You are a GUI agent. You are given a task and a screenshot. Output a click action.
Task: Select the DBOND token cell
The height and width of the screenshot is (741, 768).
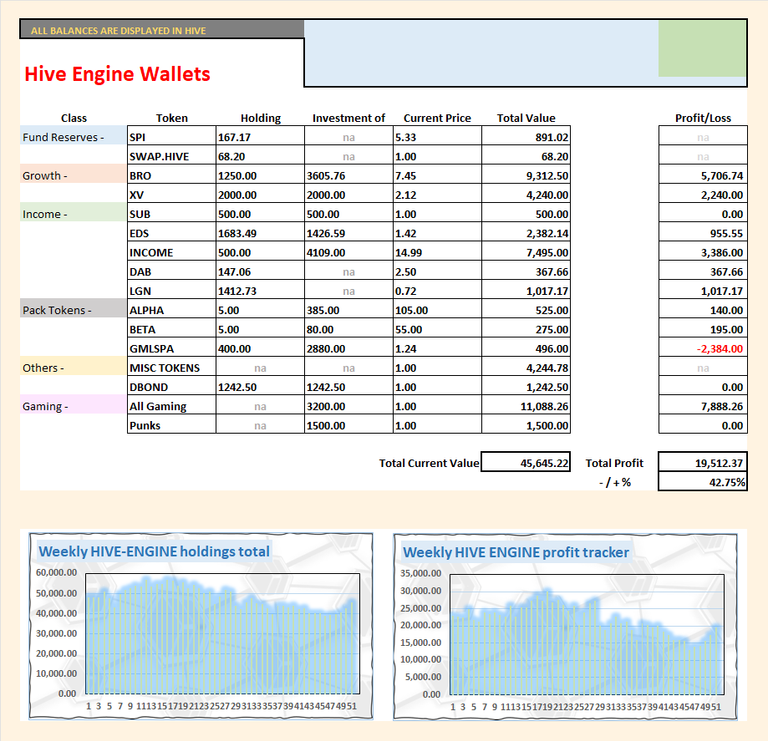tap(171, 387)
